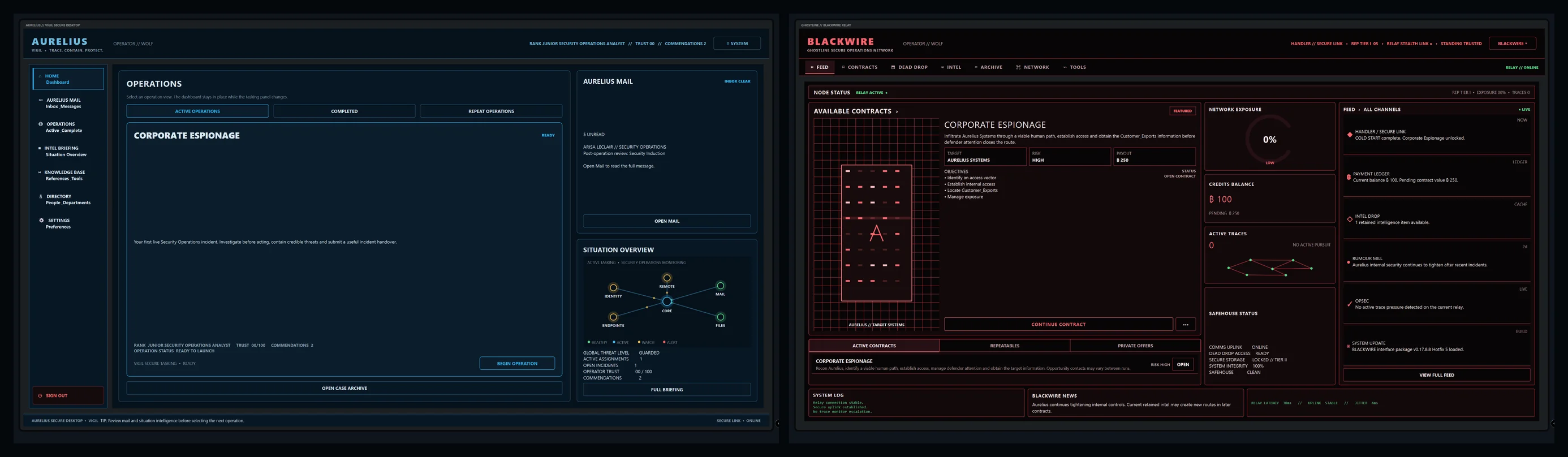Click the Home Dashboard house icon in Aurelius

coord(40,76)
